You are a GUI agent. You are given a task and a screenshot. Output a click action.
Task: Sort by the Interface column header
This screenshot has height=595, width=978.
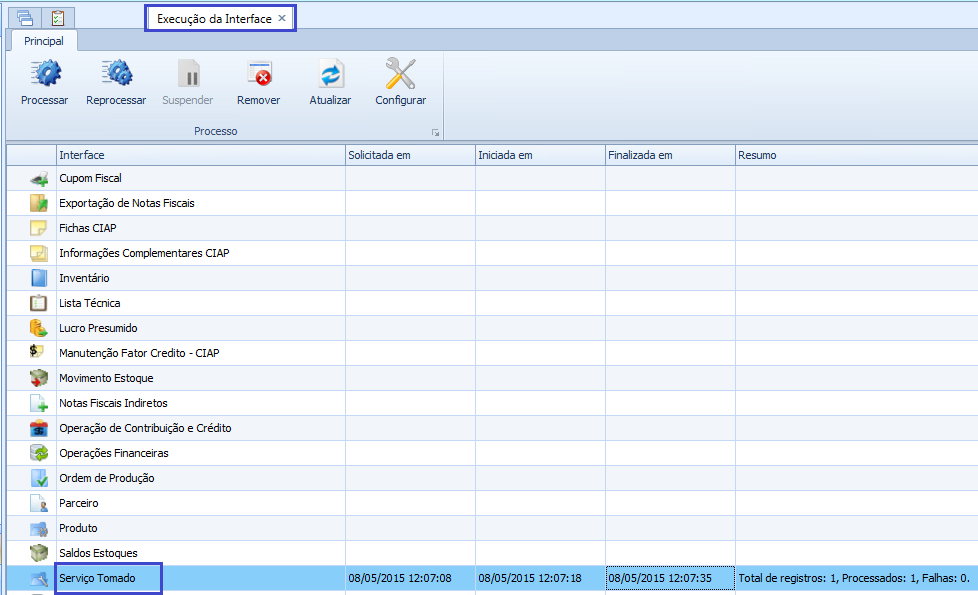[x=200, y=155]
